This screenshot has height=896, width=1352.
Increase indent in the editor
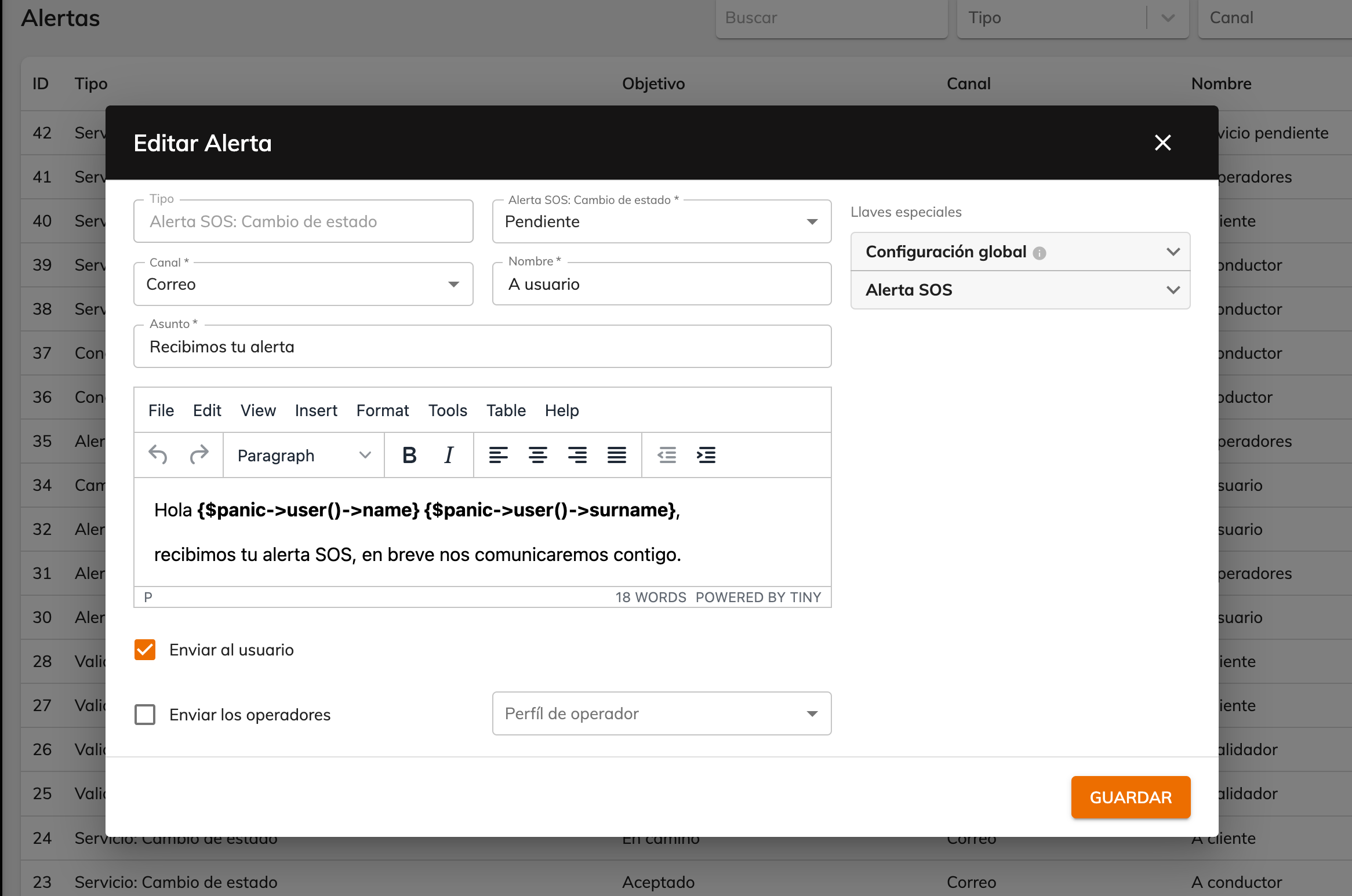[706, 455]
